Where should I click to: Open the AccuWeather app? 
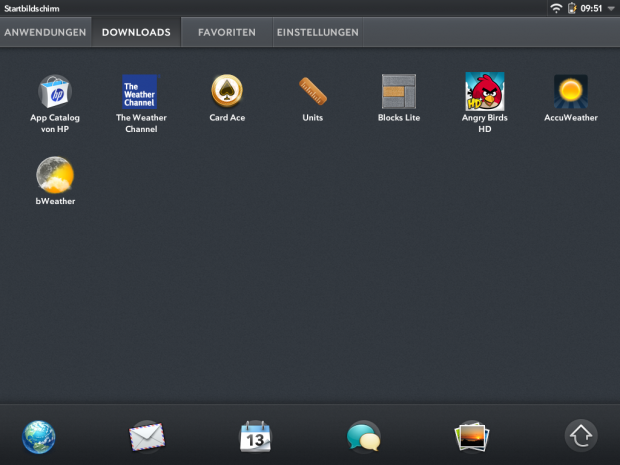pos(570,92)
